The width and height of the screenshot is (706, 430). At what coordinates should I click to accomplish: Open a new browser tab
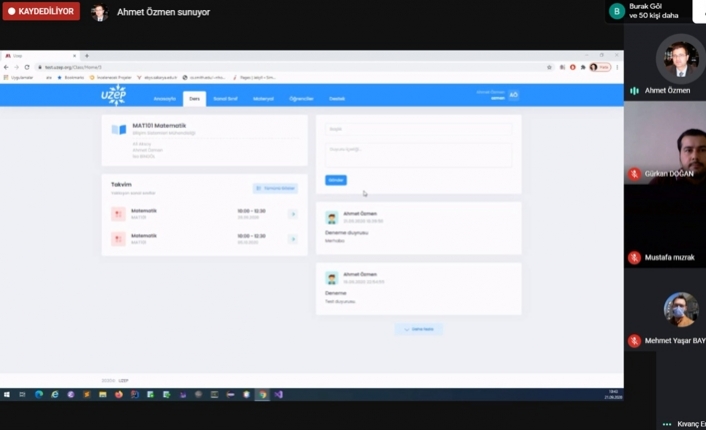(x=87, y=56)
